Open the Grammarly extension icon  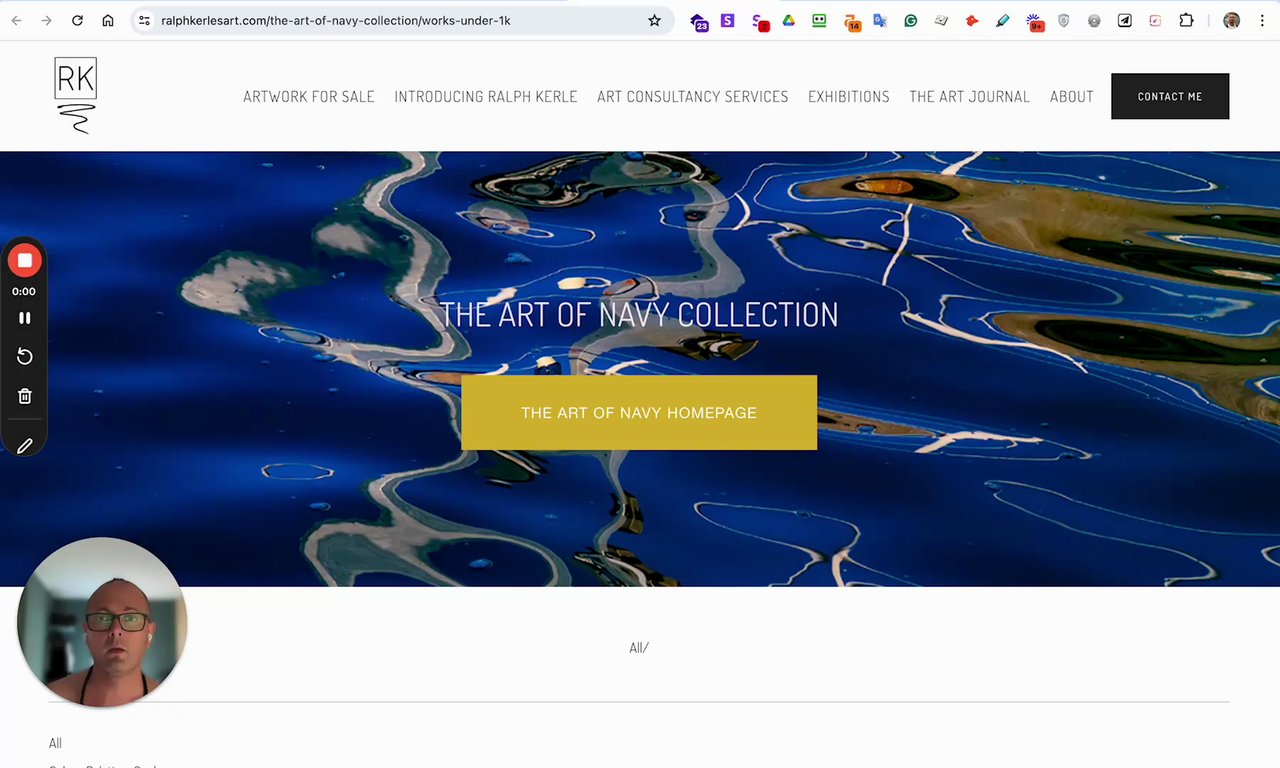pos(910,20)
